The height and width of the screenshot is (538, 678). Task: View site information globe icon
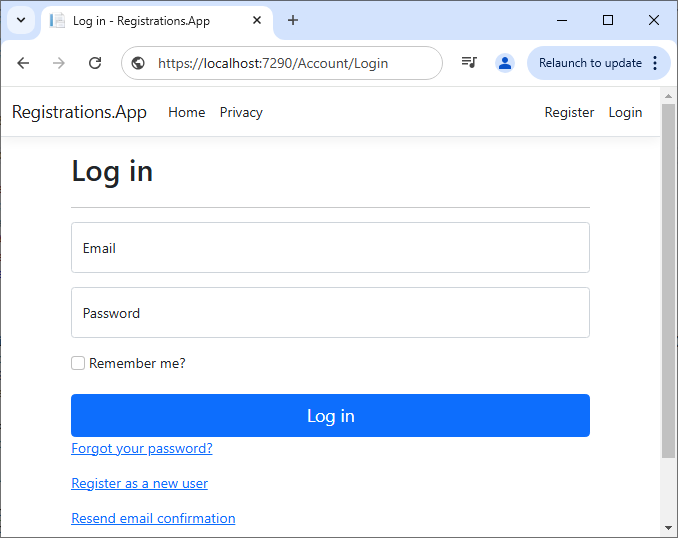[x=138, y=63]
